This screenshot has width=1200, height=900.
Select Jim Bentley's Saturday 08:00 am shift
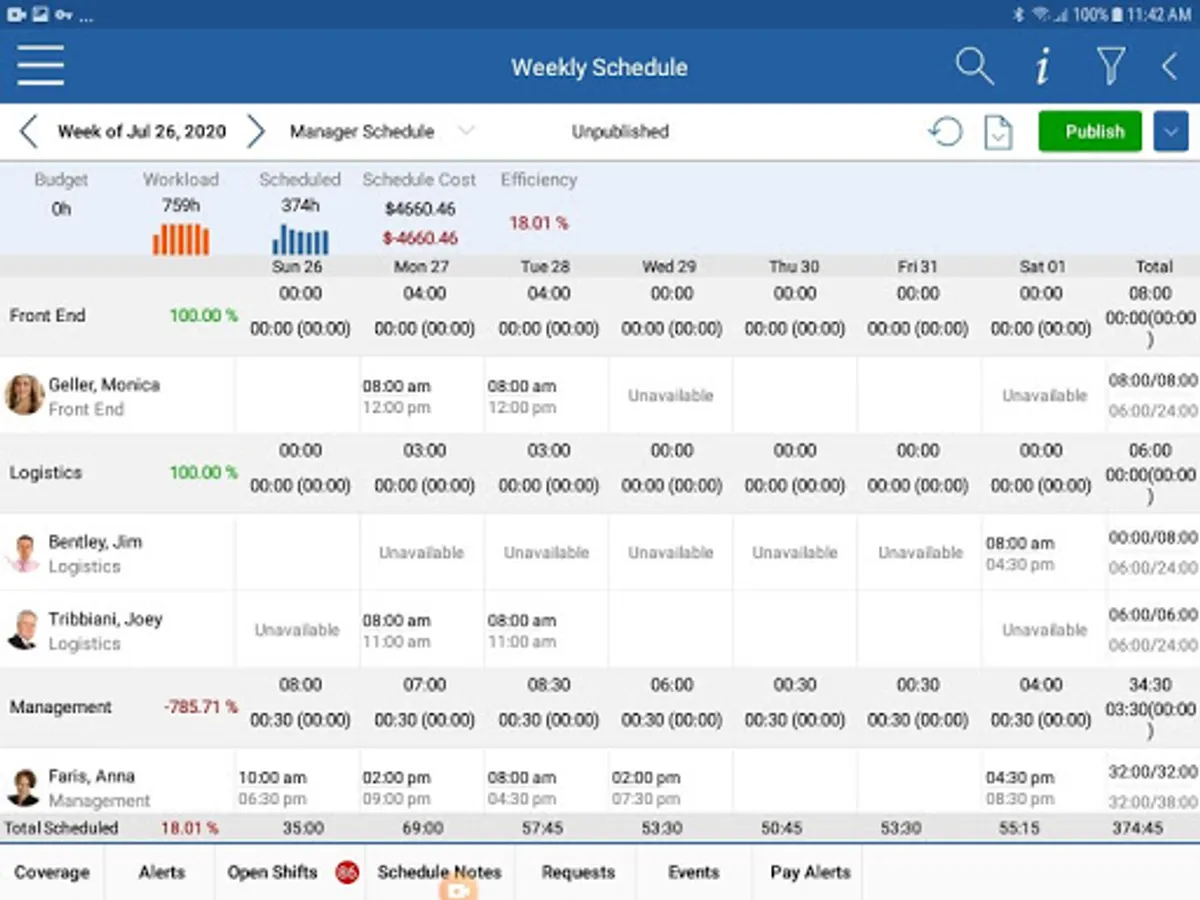(x=1044, y=552)
